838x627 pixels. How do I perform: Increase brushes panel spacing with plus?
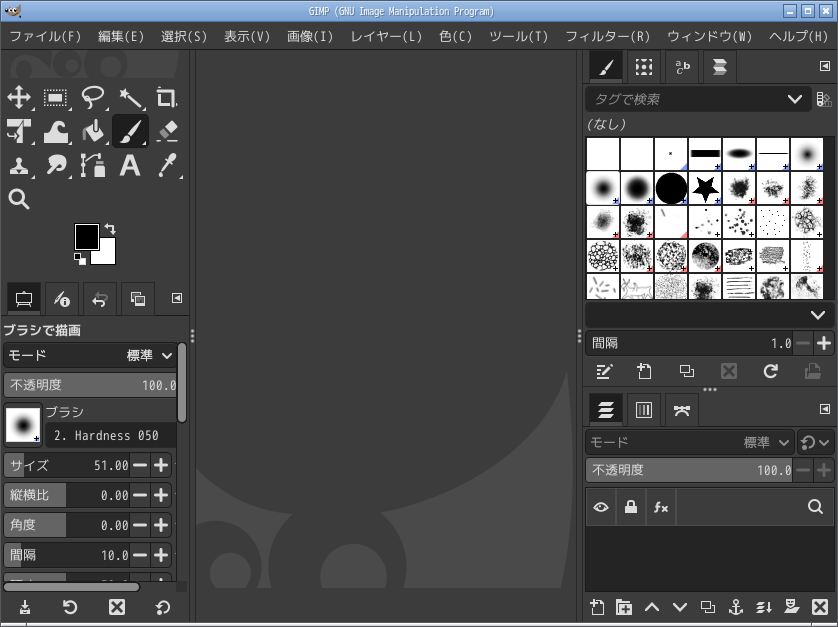tap(824, 343)
